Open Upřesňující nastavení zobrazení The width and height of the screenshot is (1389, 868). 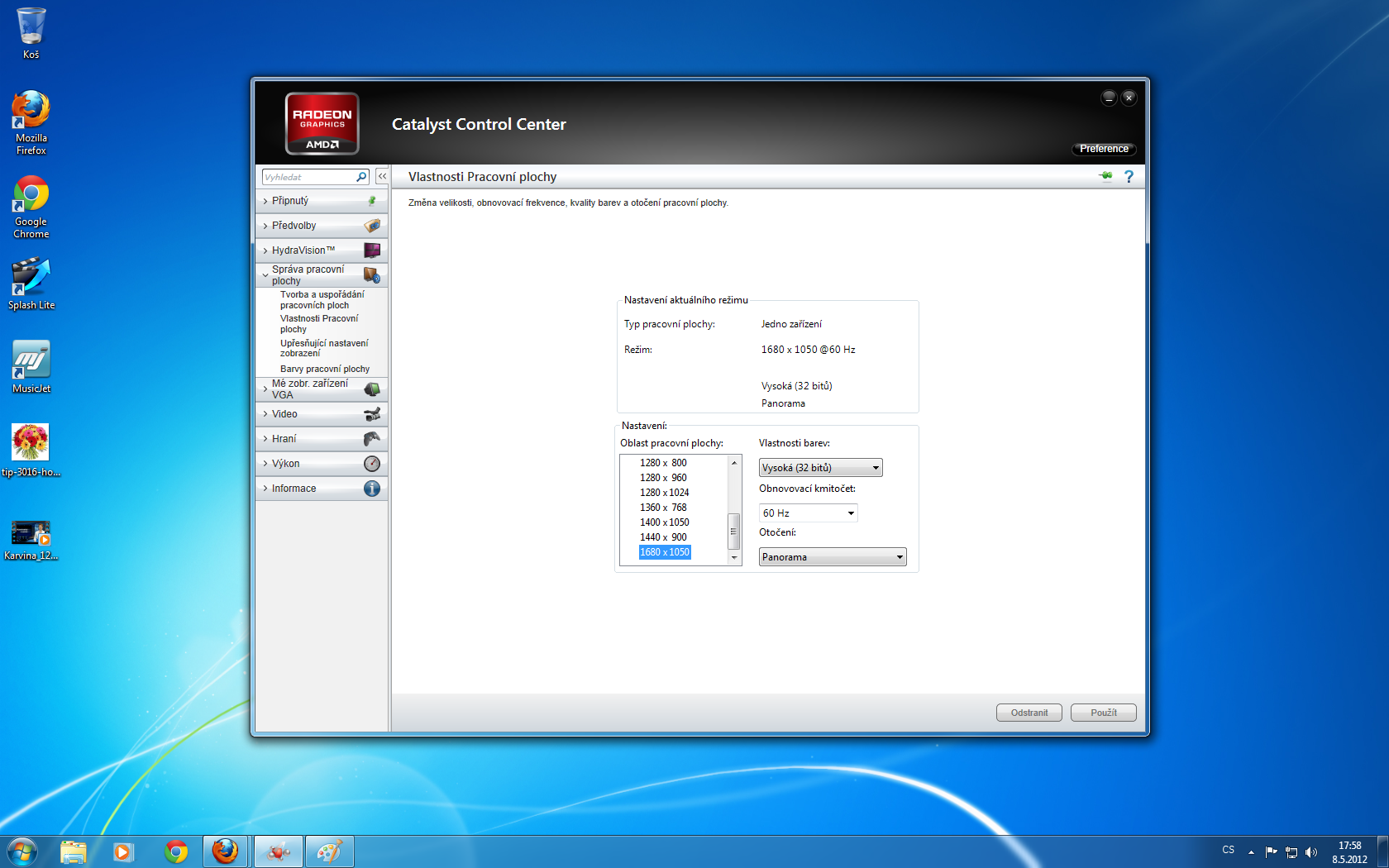[x=324, y=348]
